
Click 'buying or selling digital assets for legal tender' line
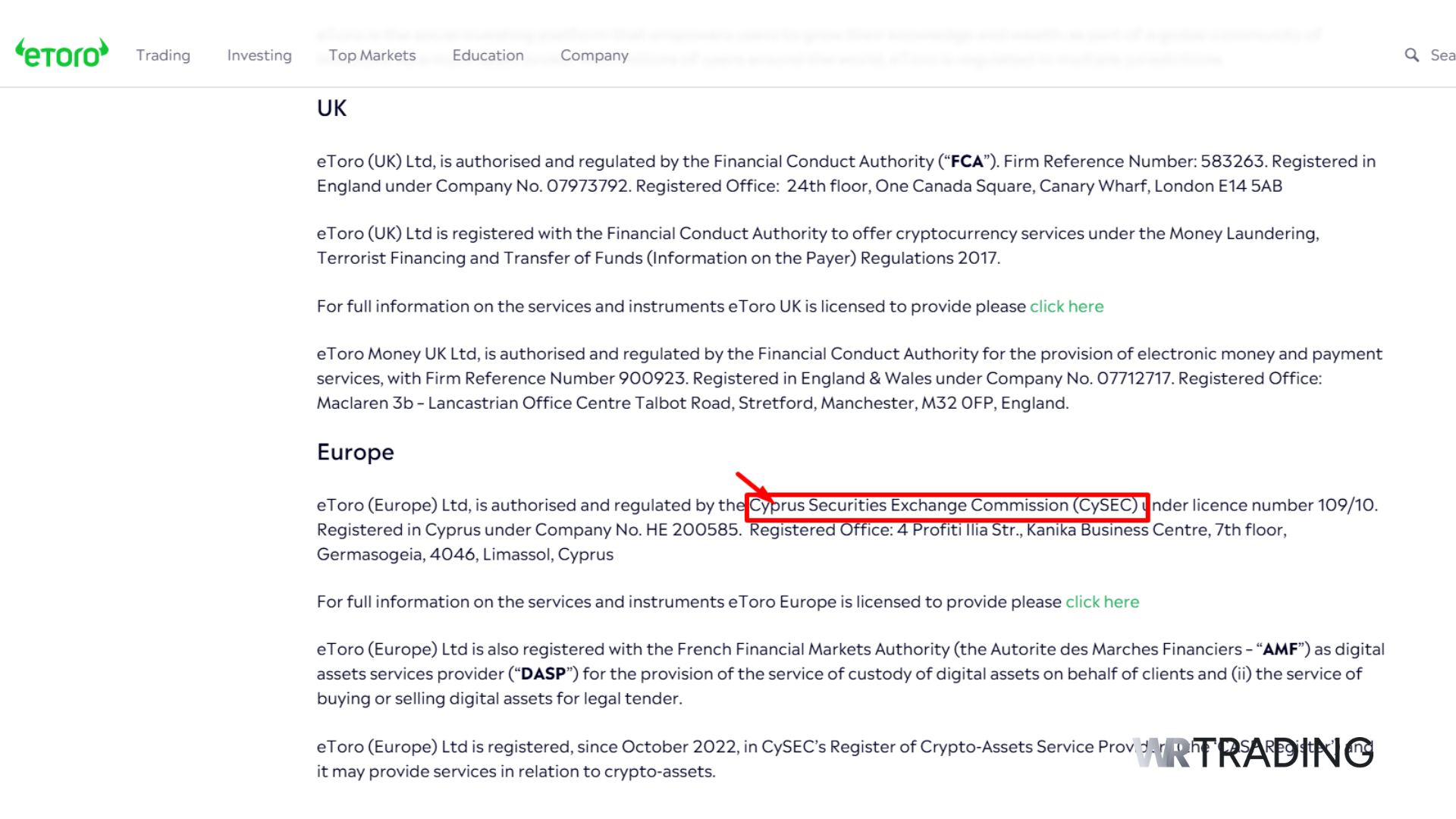coord(499,698)
